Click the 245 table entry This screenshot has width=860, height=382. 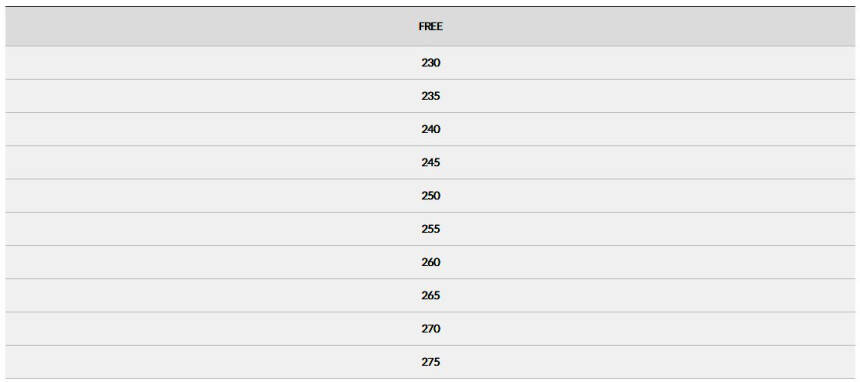pyautogui.click(x=431, y=162)
